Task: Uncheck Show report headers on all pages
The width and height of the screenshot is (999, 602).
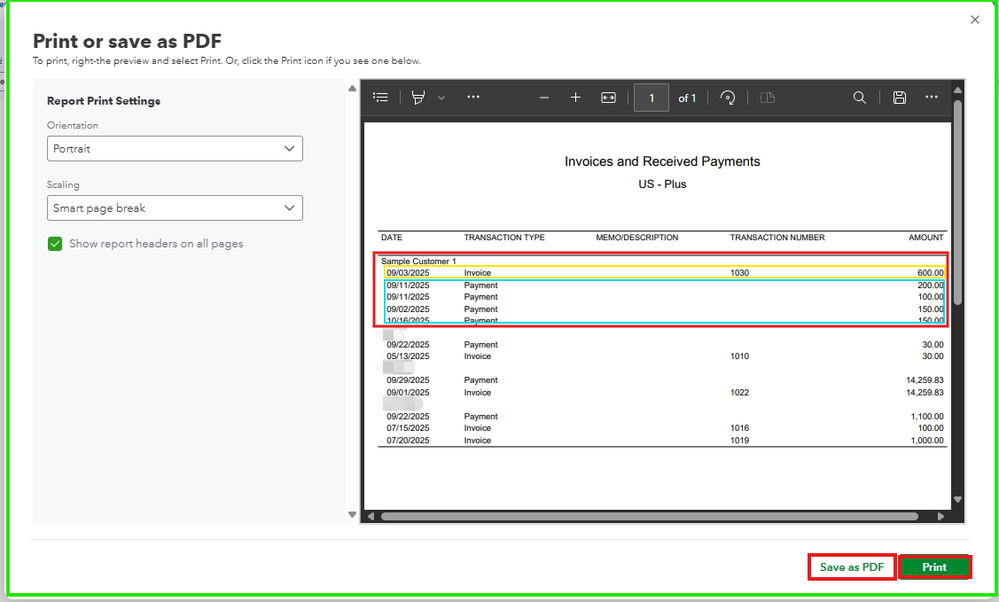Action: click(55, 244)
